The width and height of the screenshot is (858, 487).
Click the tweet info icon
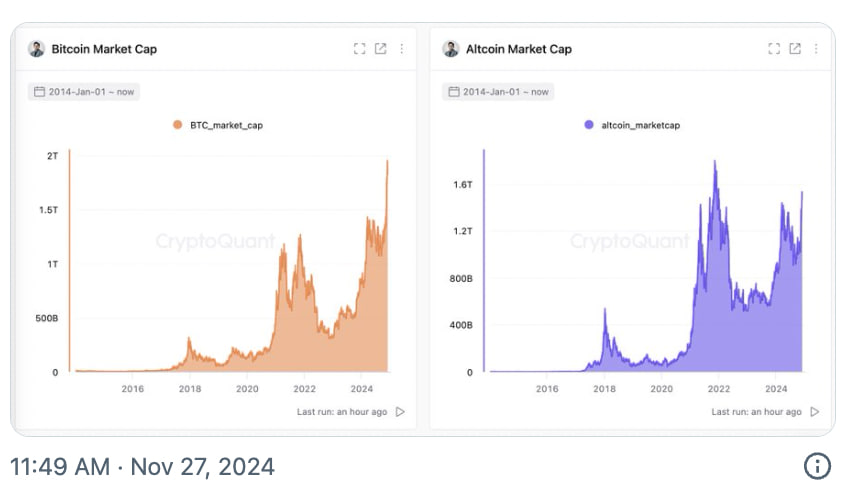818,466
